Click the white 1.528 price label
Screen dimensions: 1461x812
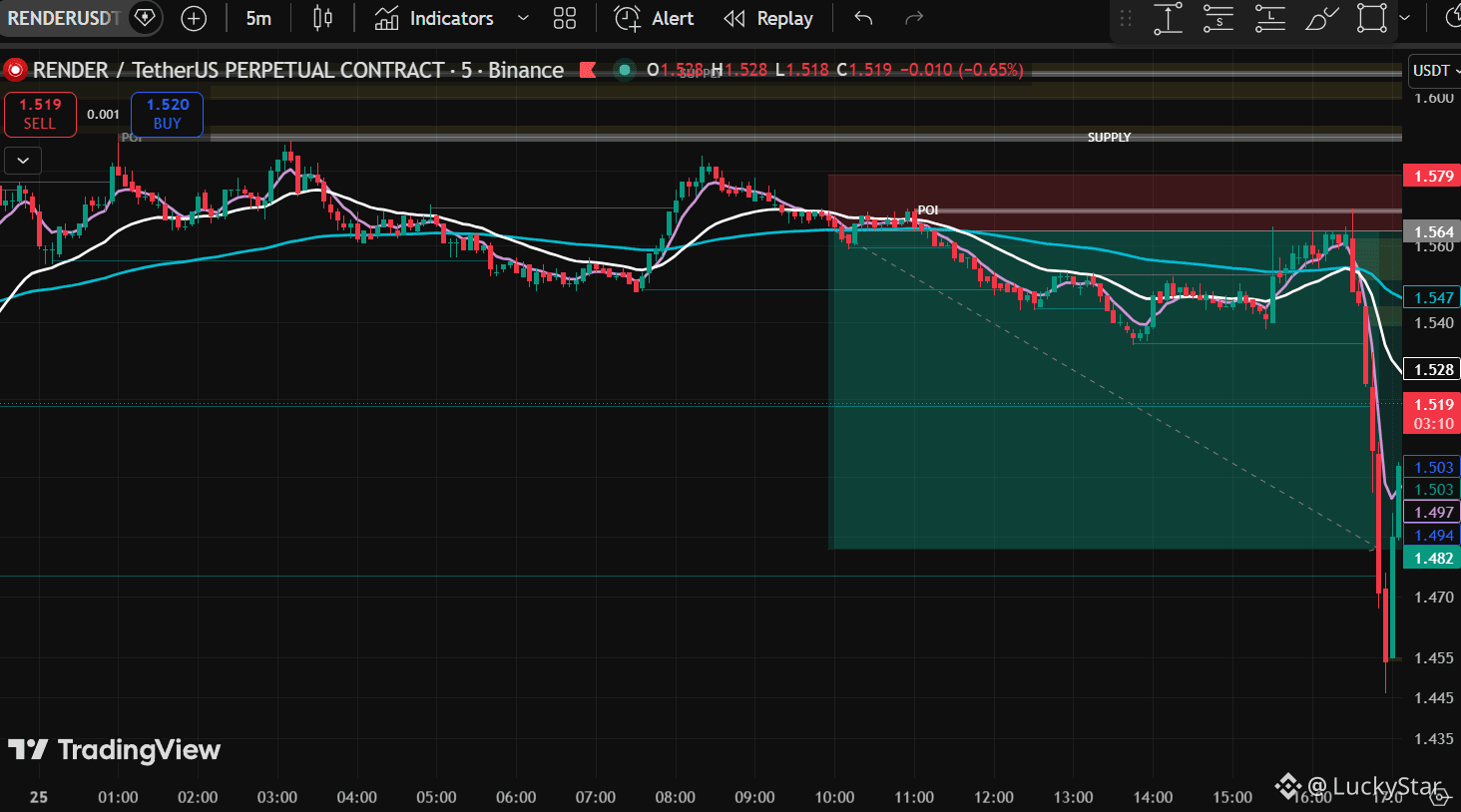point(1432,369)
